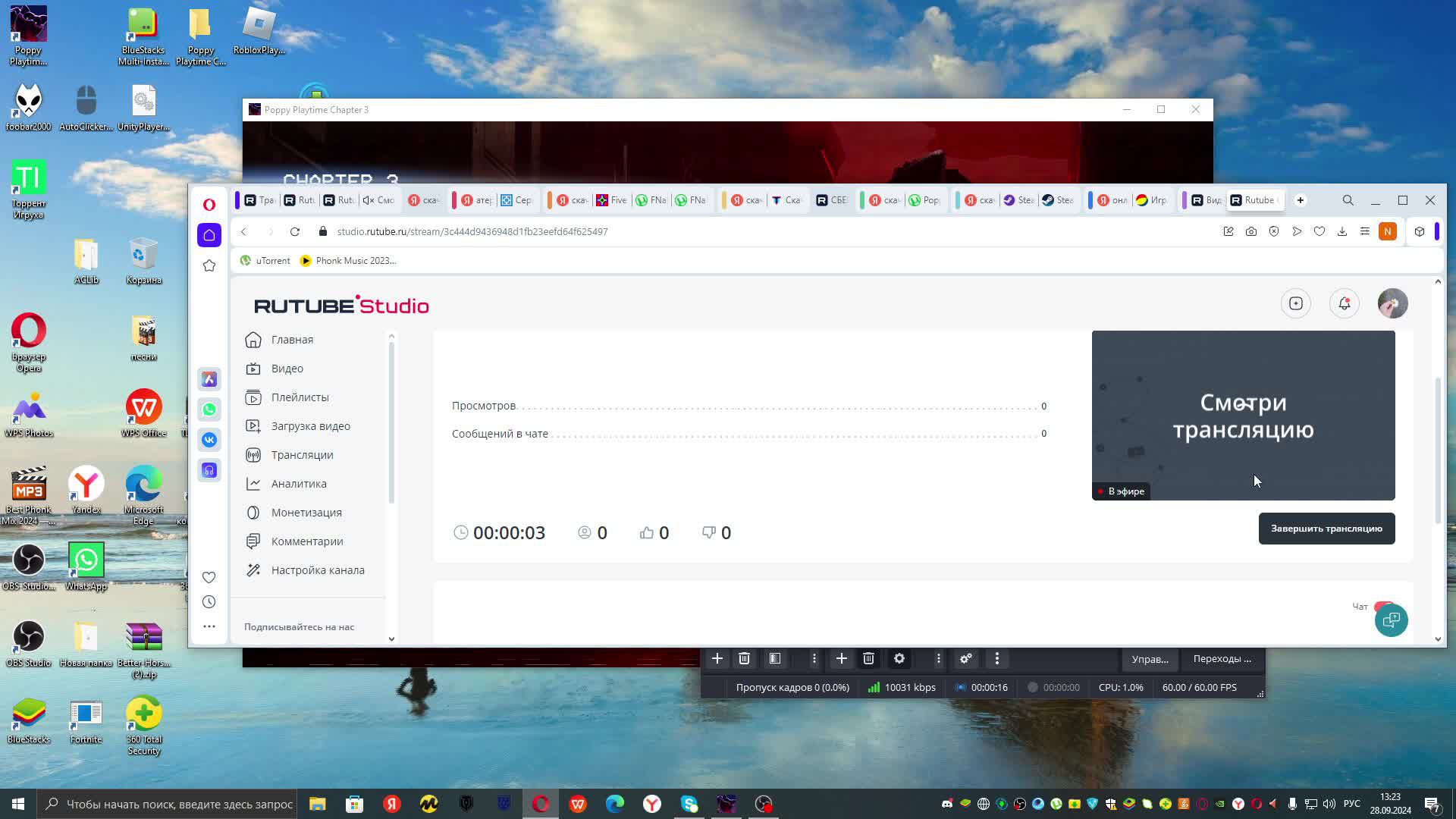Switch to the muted Смо browser tab

tap(378, 200)
